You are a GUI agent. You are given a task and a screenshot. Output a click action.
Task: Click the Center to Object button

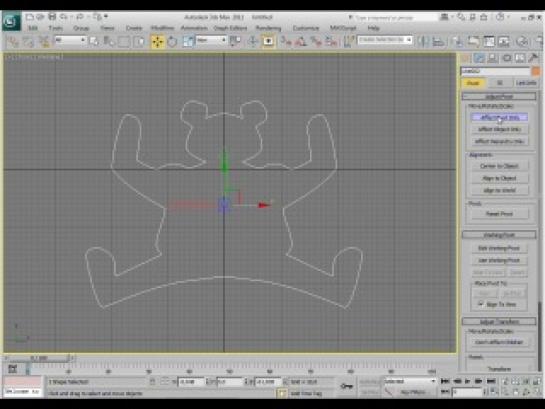tap(499, 166)
